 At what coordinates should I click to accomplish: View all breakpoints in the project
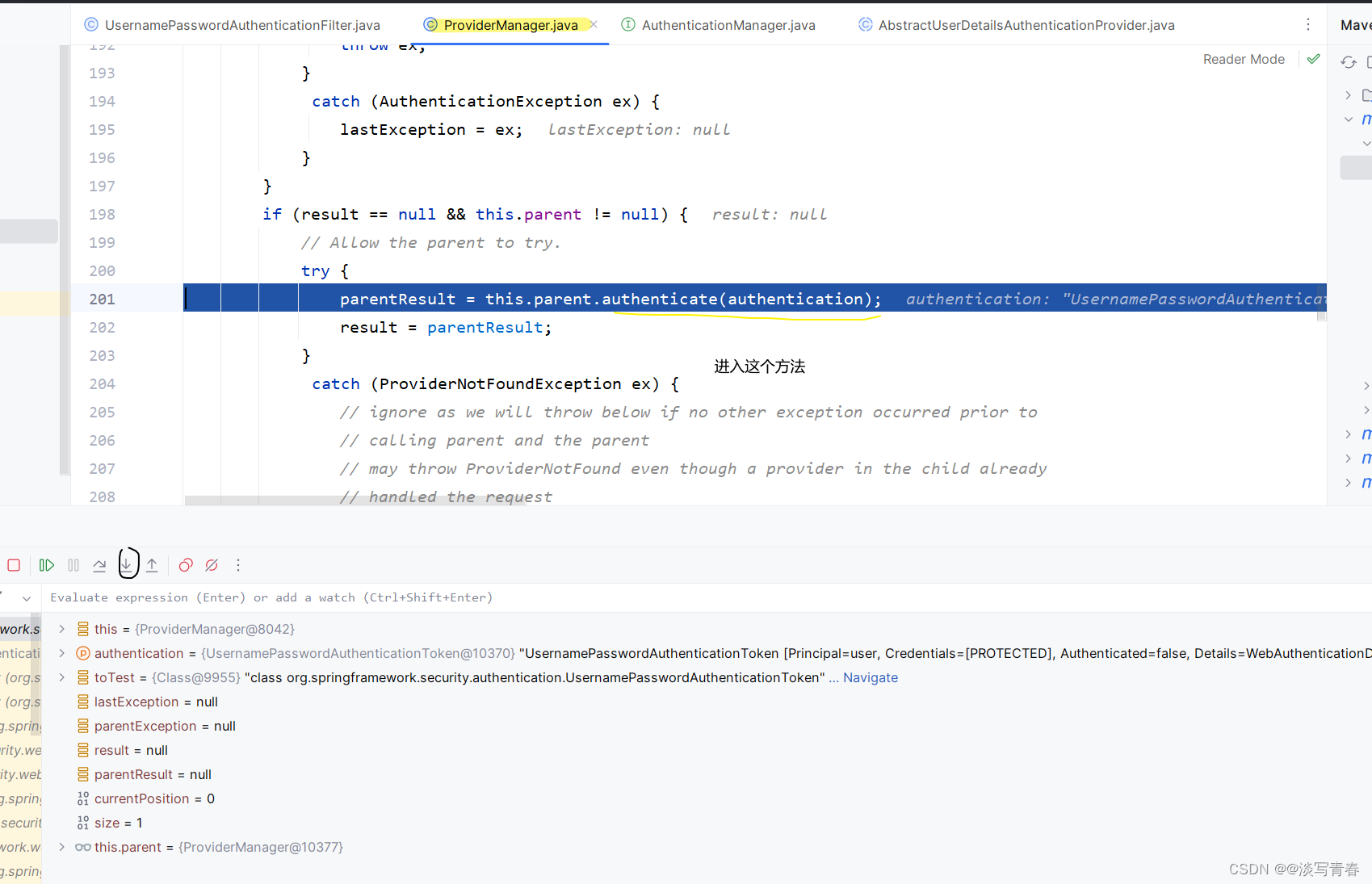185,565
